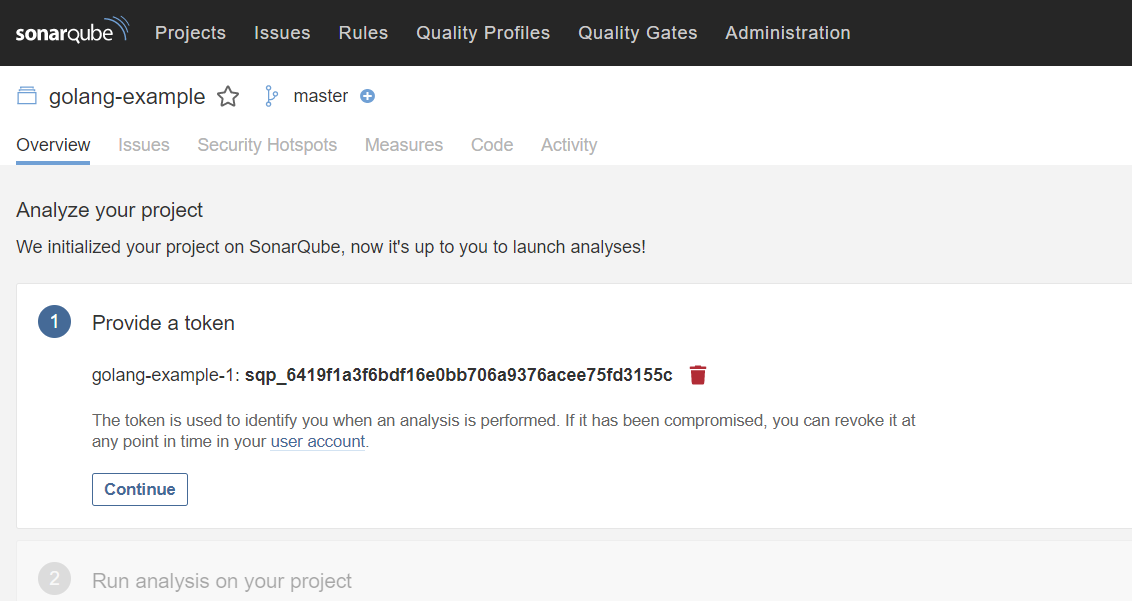This screenshot has width=1132, height=601.
Task: Click the generated sqp token string
Action: (458, 375)
